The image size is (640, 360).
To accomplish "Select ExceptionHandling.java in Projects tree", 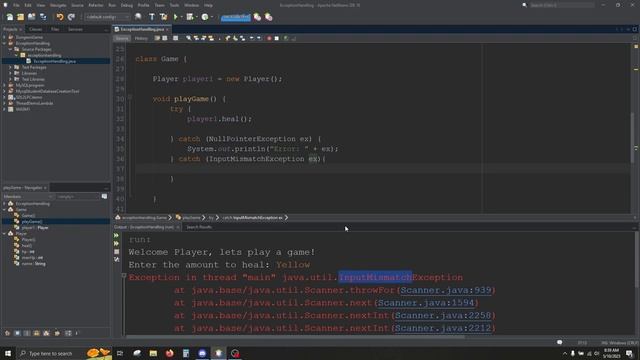I will click(x=54, y=61).
